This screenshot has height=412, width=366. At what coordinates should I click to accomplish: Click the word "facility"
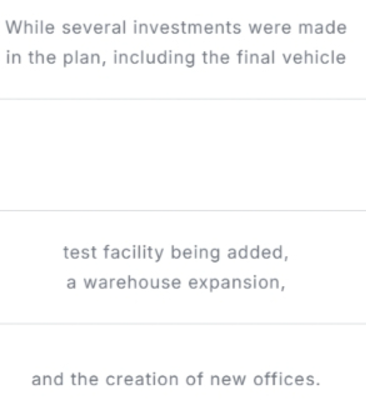pos(133,252)
